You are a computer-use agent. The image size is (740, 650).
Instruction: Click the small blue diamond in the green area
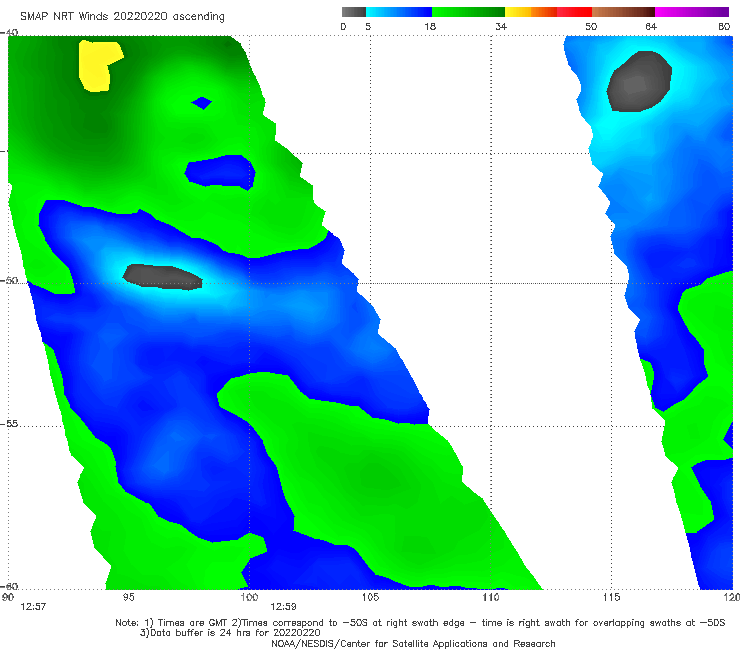[202, 102]
